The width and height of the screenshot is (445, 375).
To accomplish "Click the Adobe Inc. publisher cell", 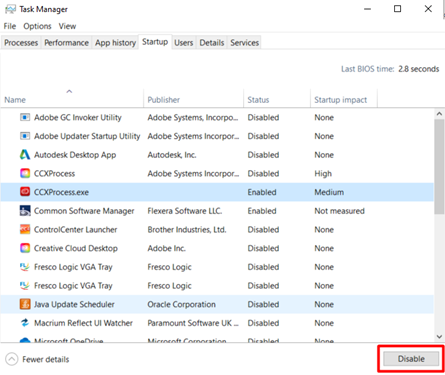I will 166,248.
